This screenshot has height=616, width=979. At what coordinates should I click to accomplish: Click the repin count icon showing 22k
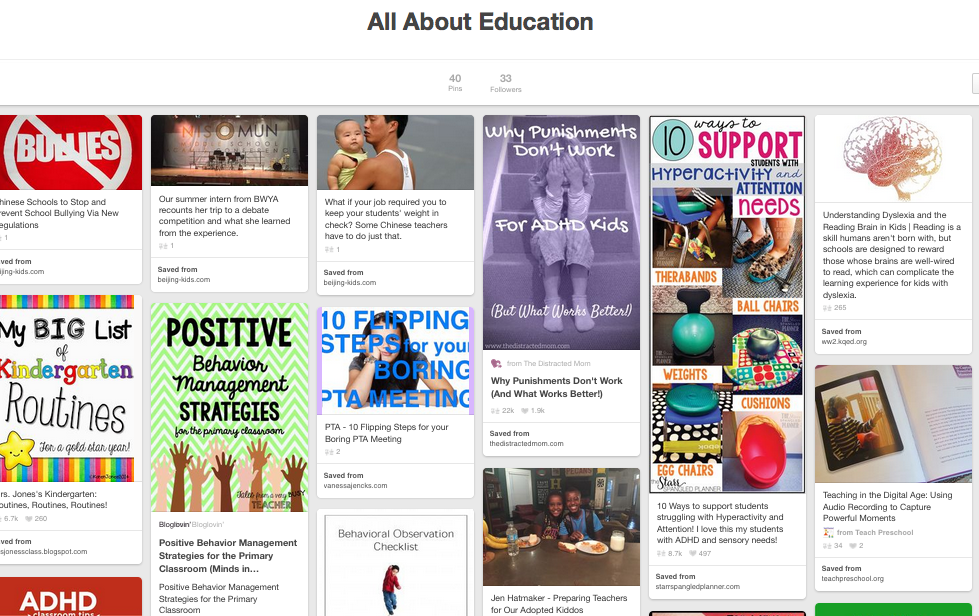pyautogui.click(x=495, y=411)
